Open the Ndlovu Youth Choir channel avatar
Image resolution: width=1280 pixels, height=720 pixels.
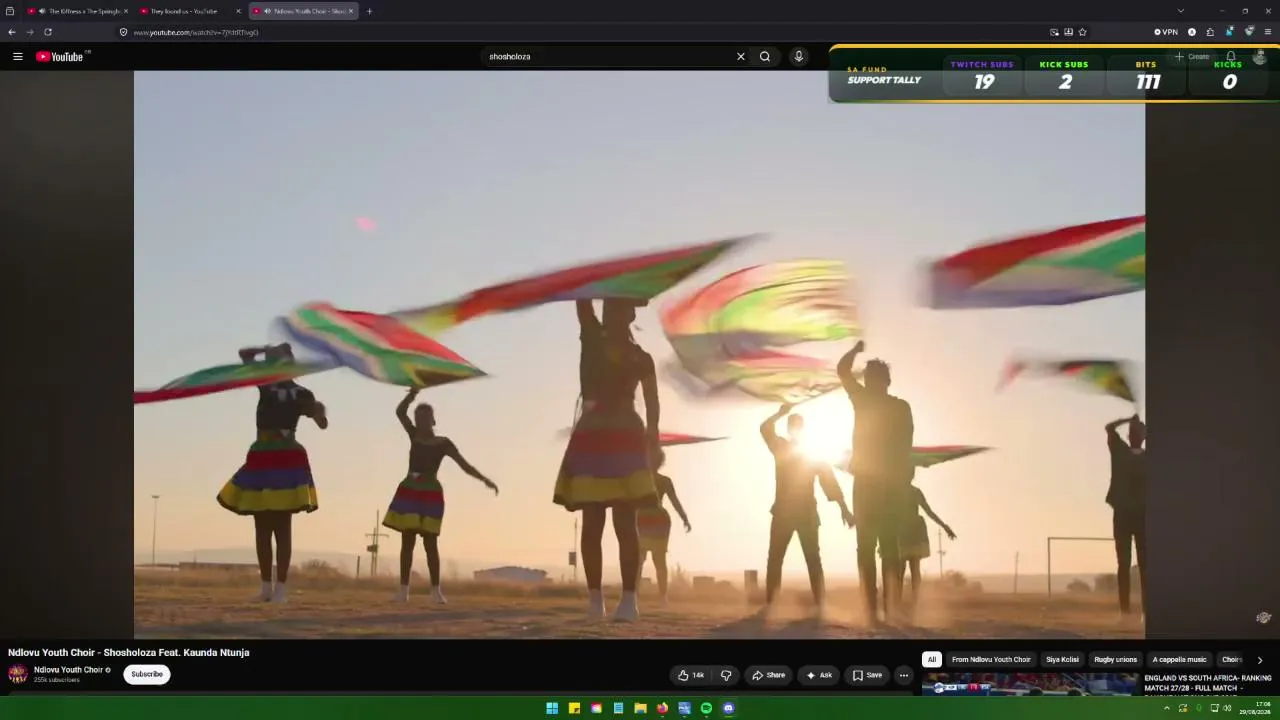tap(18, 674)
